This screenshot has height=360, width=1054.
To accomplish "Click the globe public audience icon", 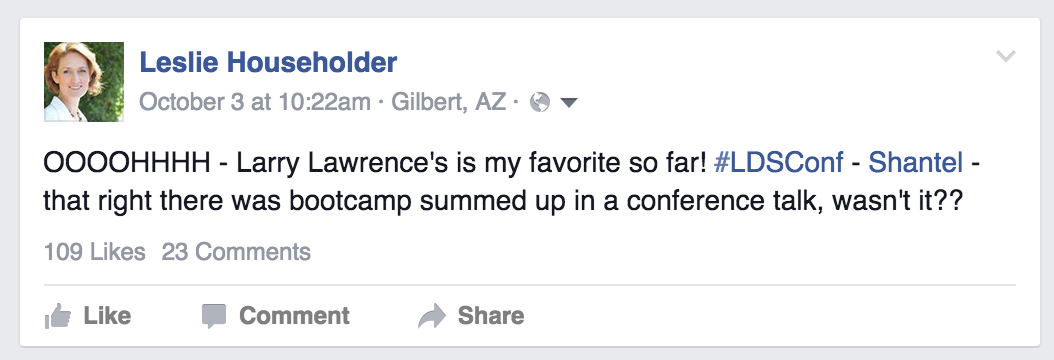I will [x=540, y=102].
